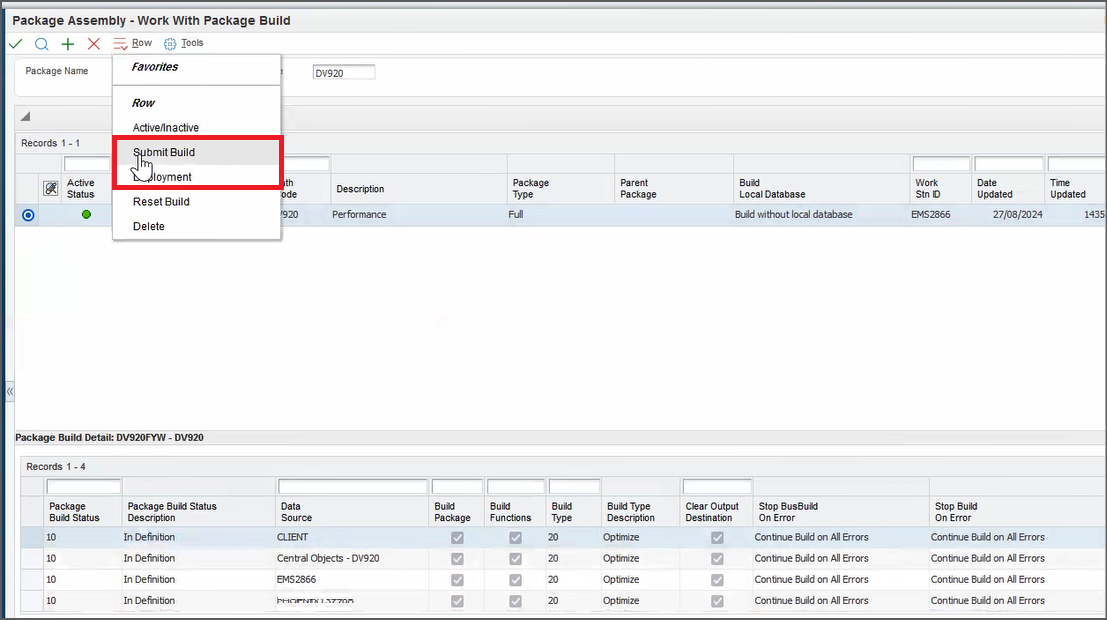Click the Build Type Description column header
This screenshot has height=620, width=1107.
(630, 512)
